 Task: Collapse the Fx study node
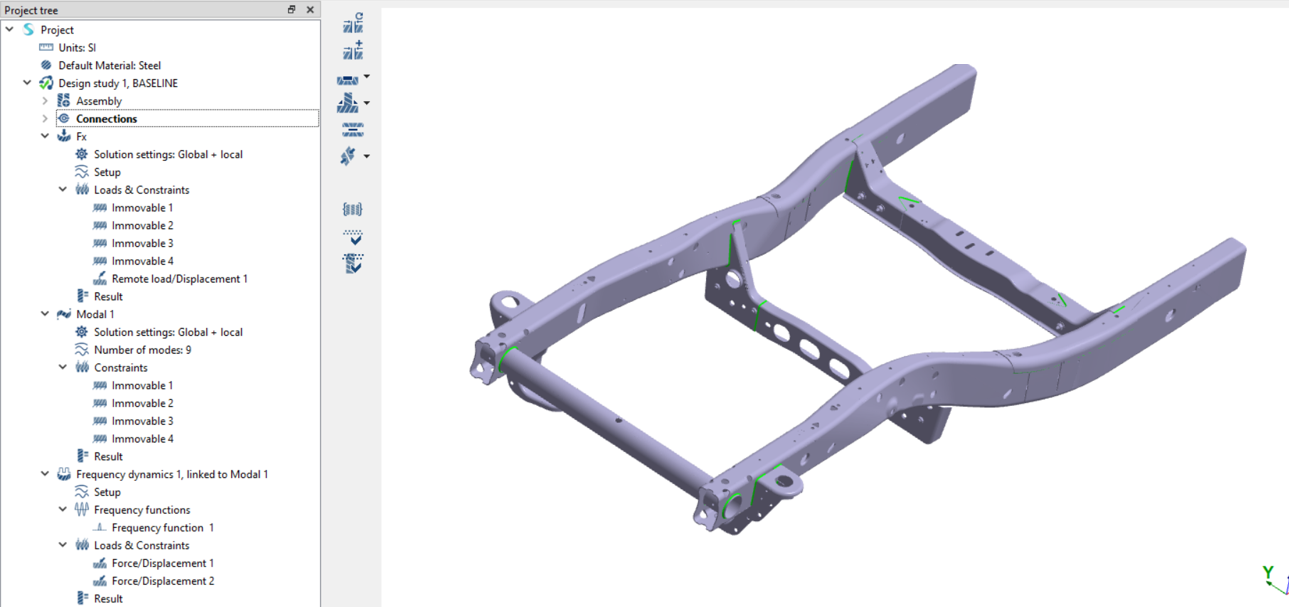coord(45,136)
